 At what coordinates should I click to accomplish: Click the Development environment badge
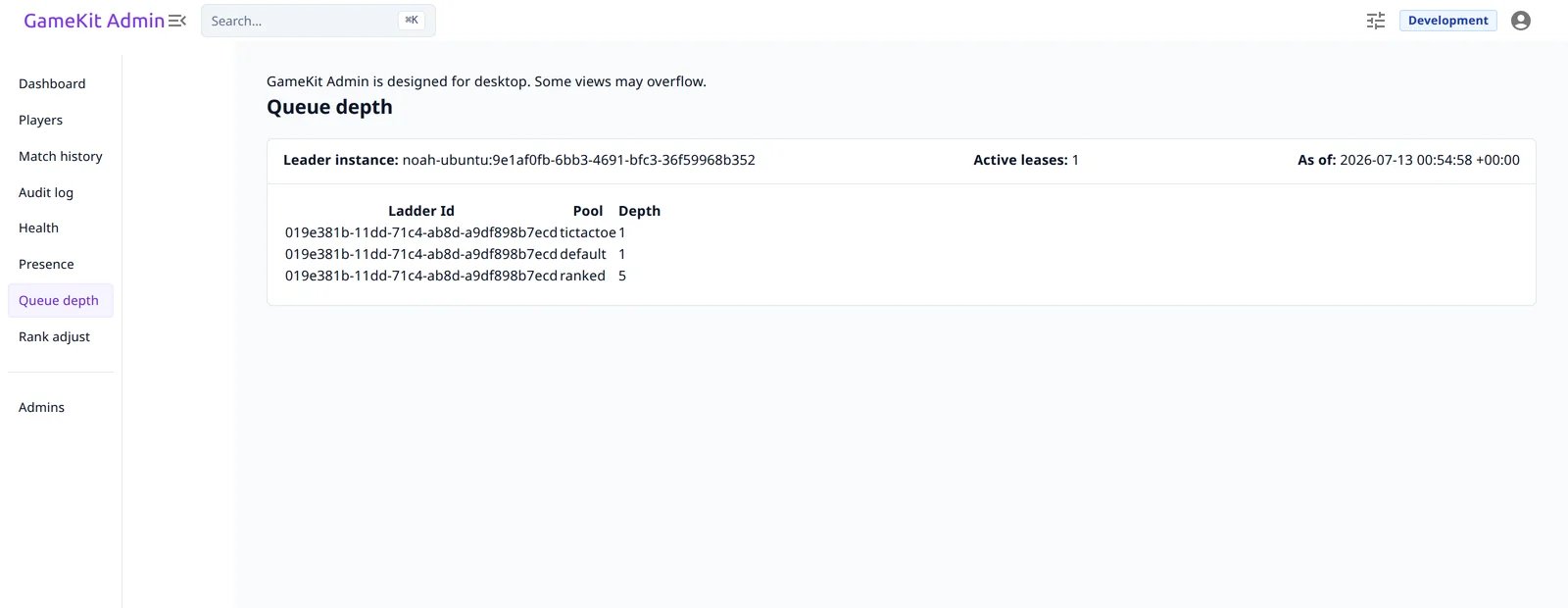[1447, 21]
